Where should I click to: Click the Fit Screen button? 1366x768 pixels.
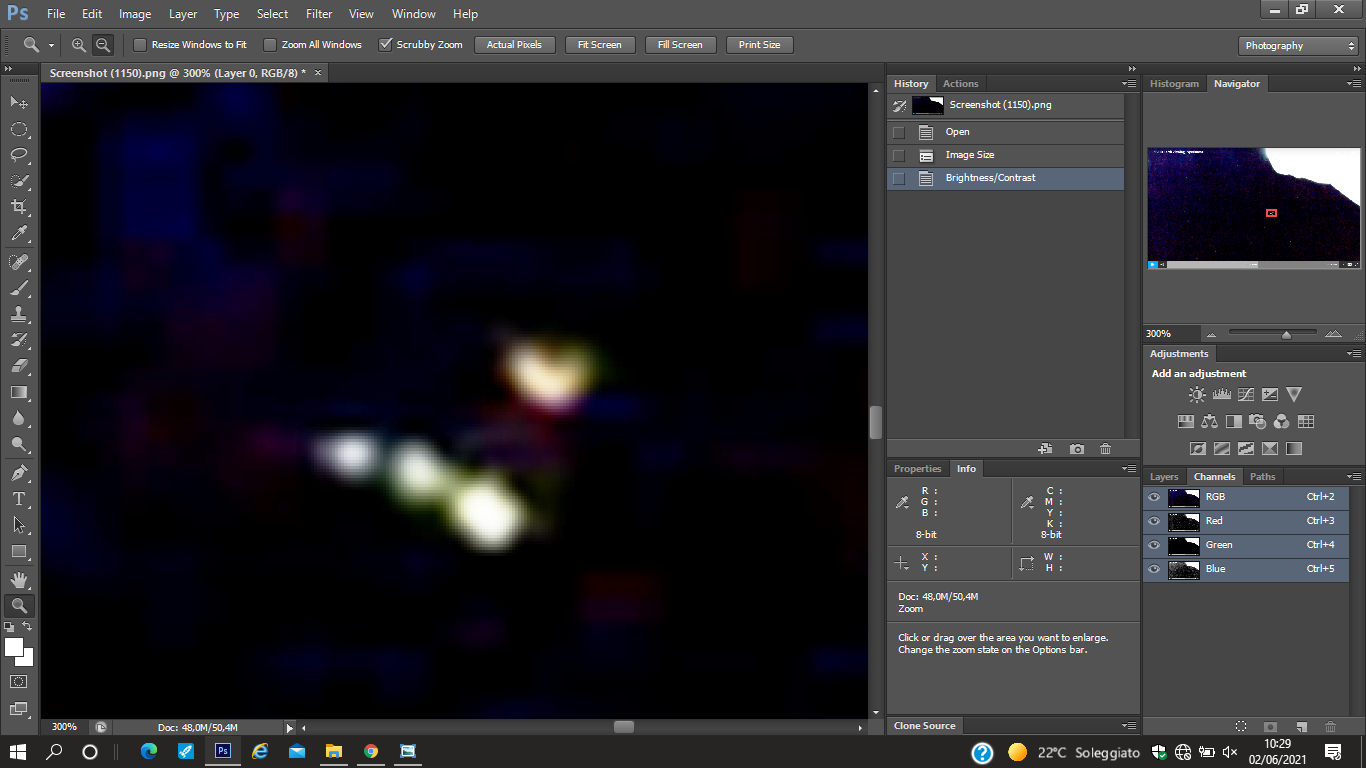[600, 45]
